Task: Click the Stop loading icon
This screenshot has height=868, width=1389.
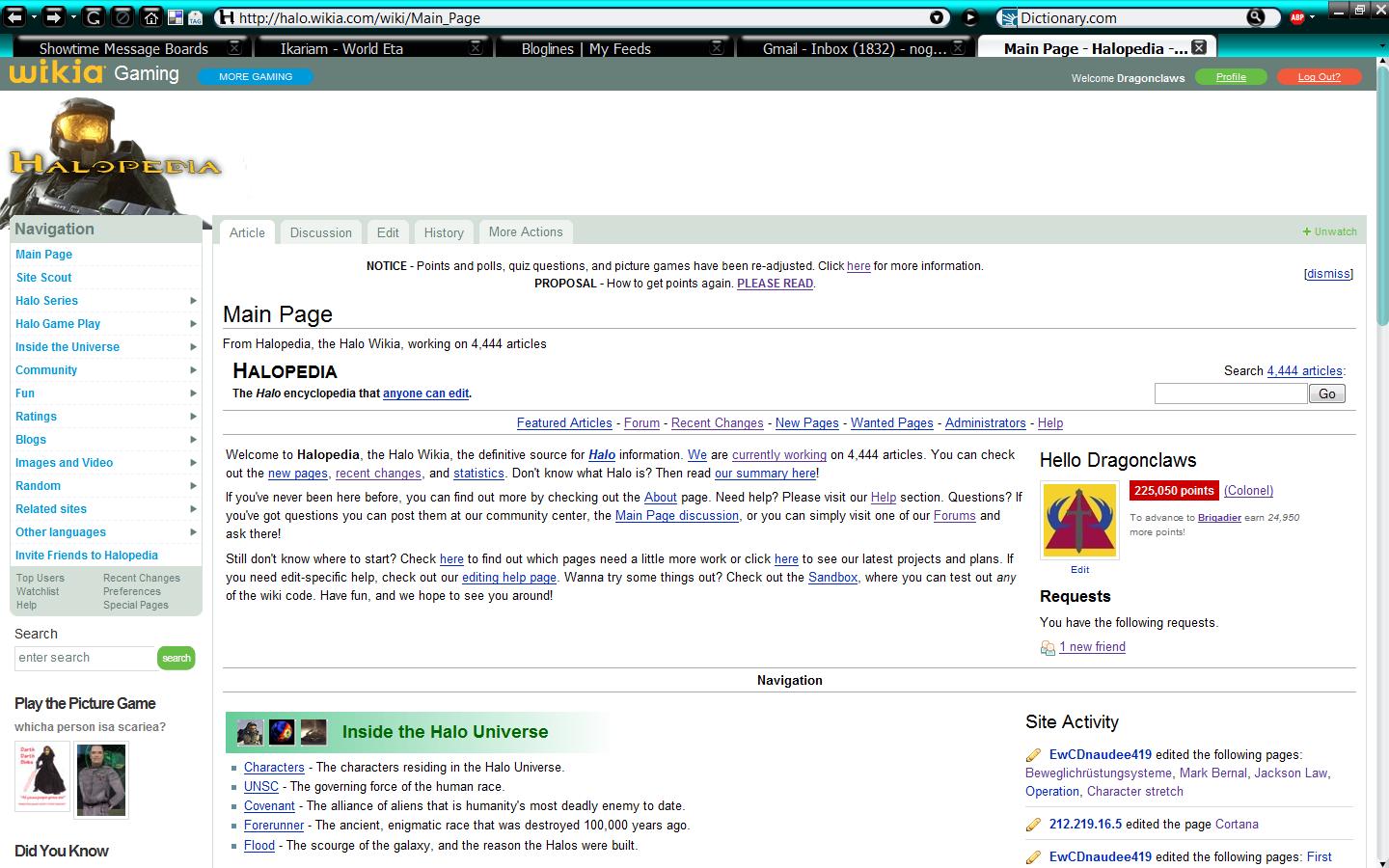Action: 123,17
